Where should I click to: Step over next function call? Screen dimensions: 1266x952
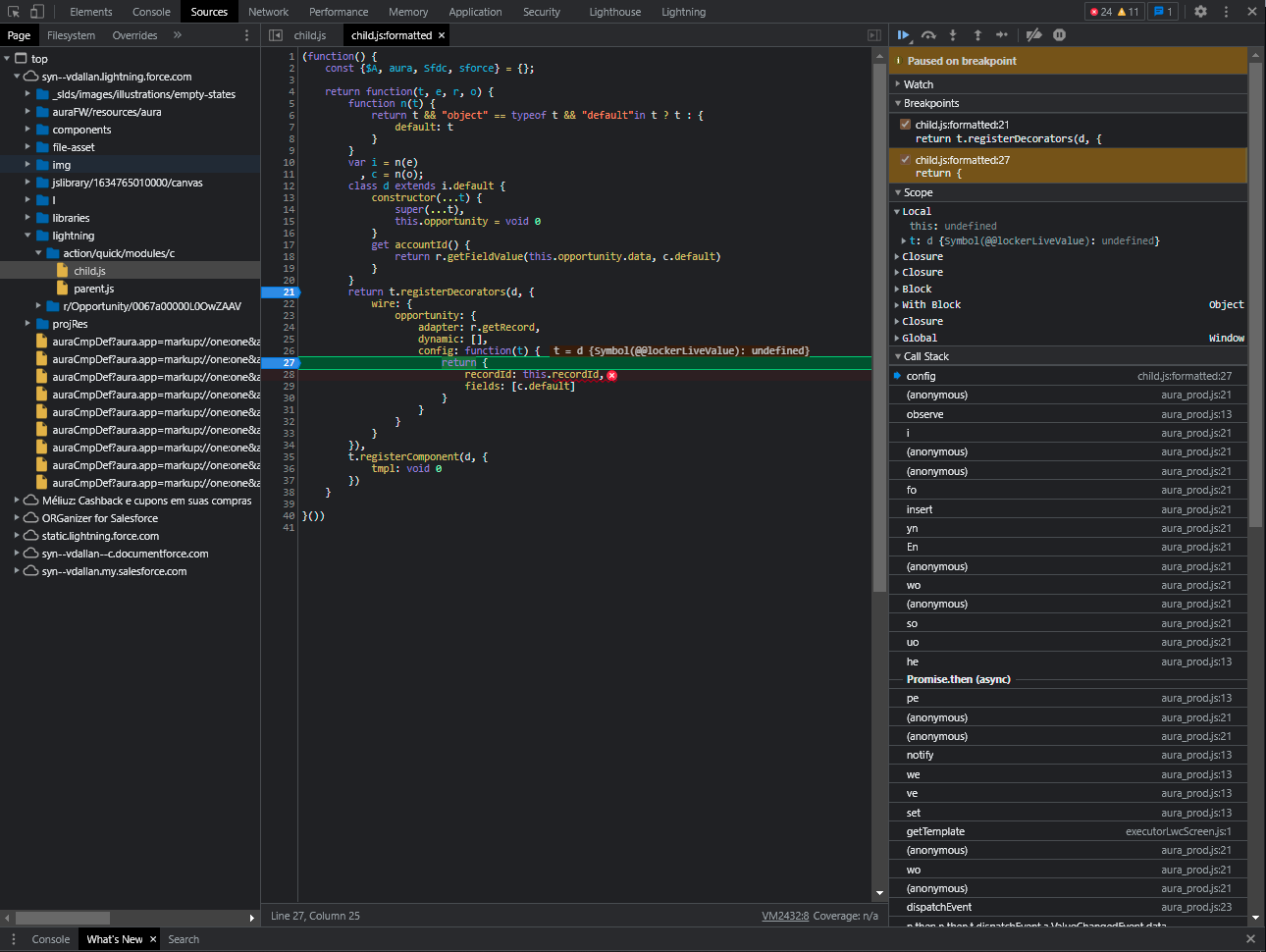pyautogui.click(x=928, y=35)
